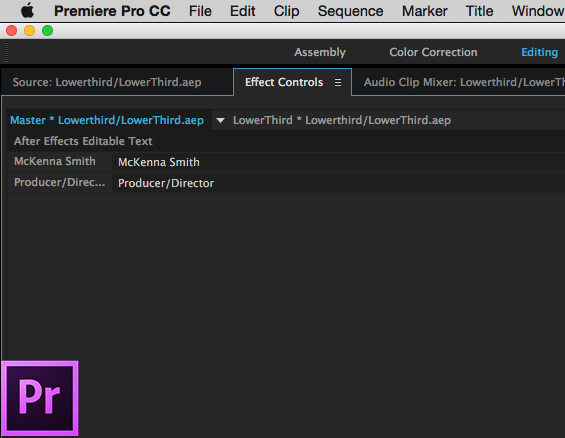
Task: Open the Premiere Pro CC menu
Action: 112,11
